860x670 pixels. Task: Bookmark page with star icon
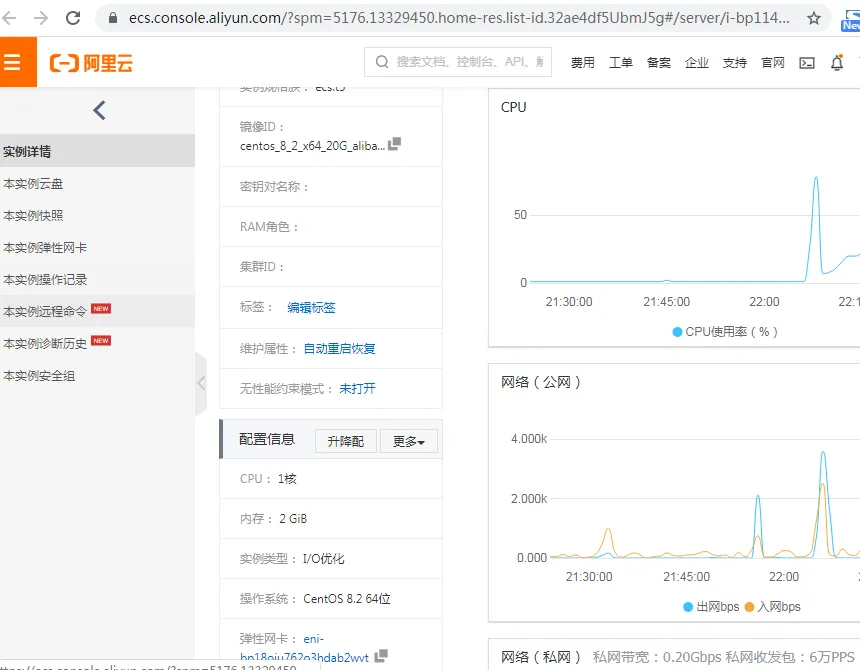point(814,19)
